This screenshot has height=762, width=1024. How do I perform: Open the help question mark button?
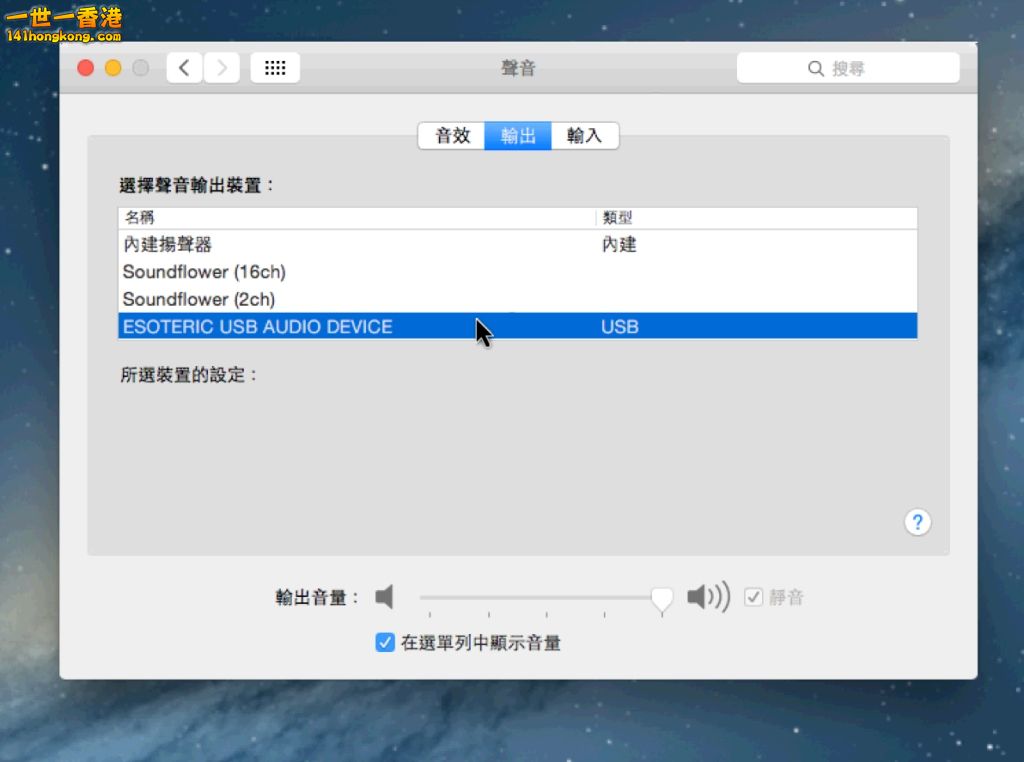pos(917,522)
